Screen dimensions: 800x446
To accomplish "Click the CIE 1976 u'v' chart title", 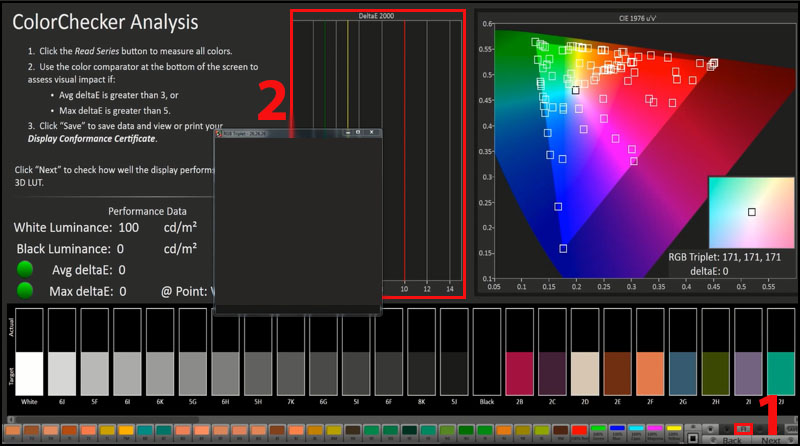I will pos(637,18).
